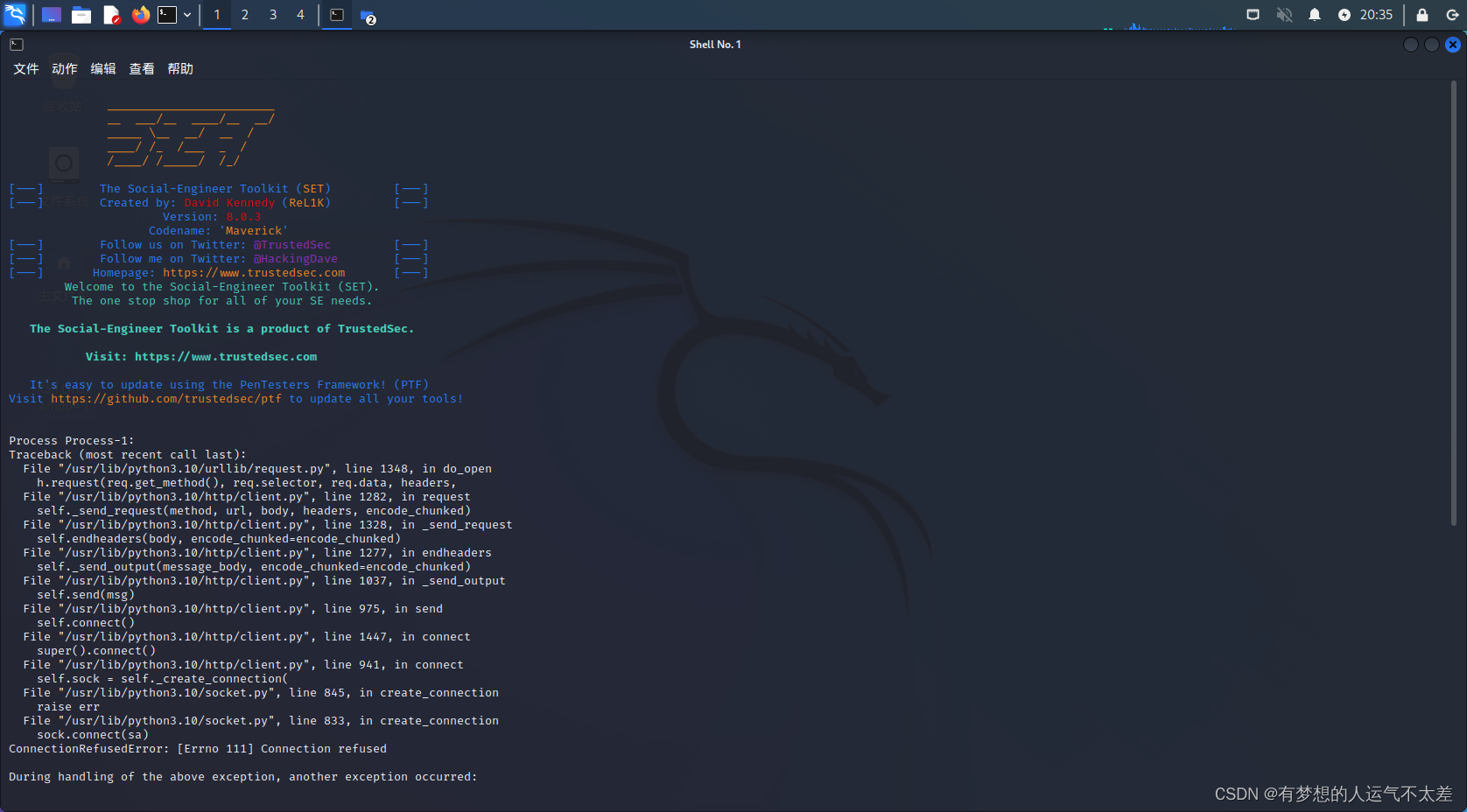Click the 'Shell No. 1' window title
The width and height of the screenshot is (1467, 812).
pos(715,45)
